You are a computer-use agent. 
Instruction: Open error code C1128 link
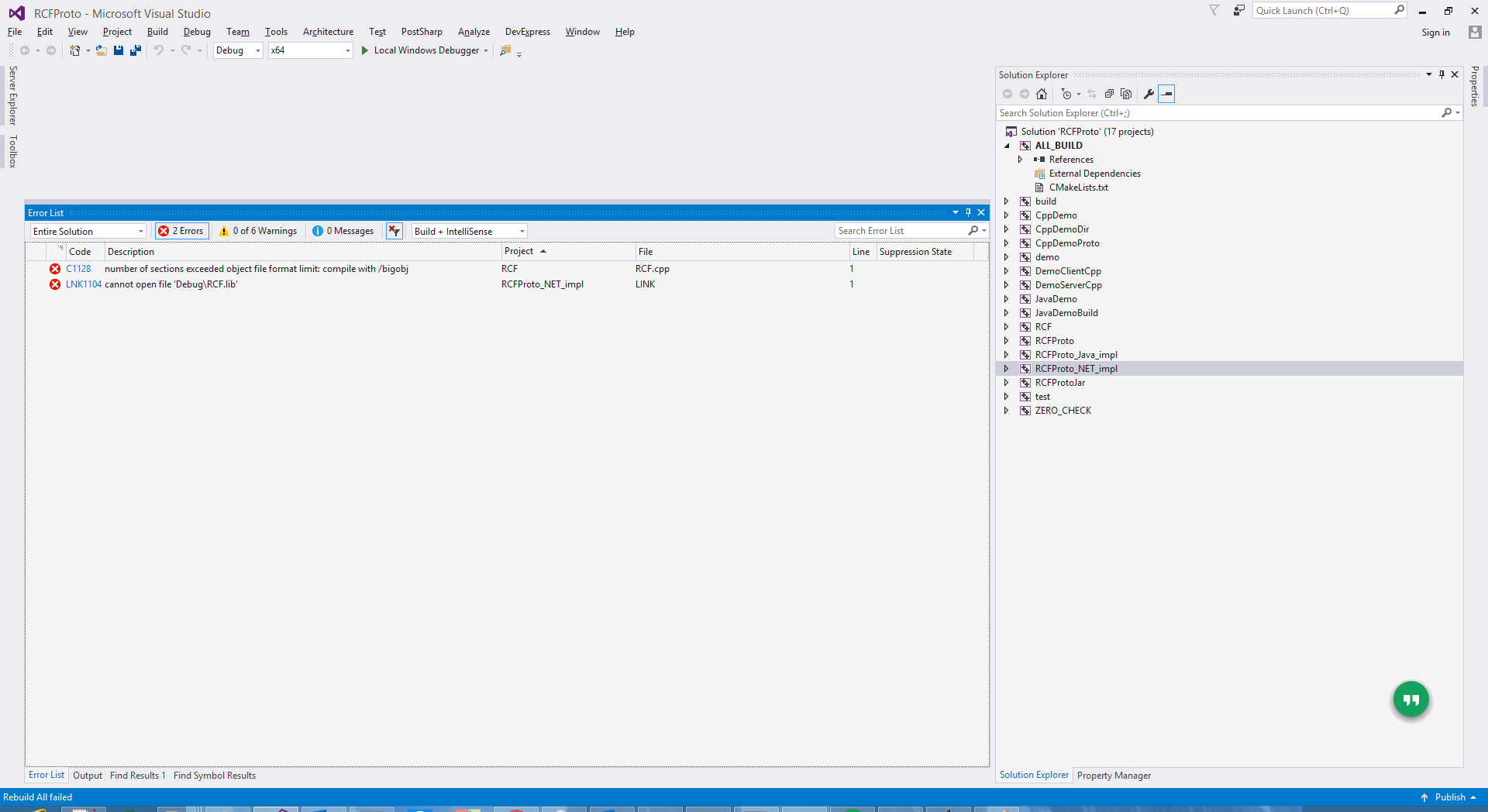(78, 269)
